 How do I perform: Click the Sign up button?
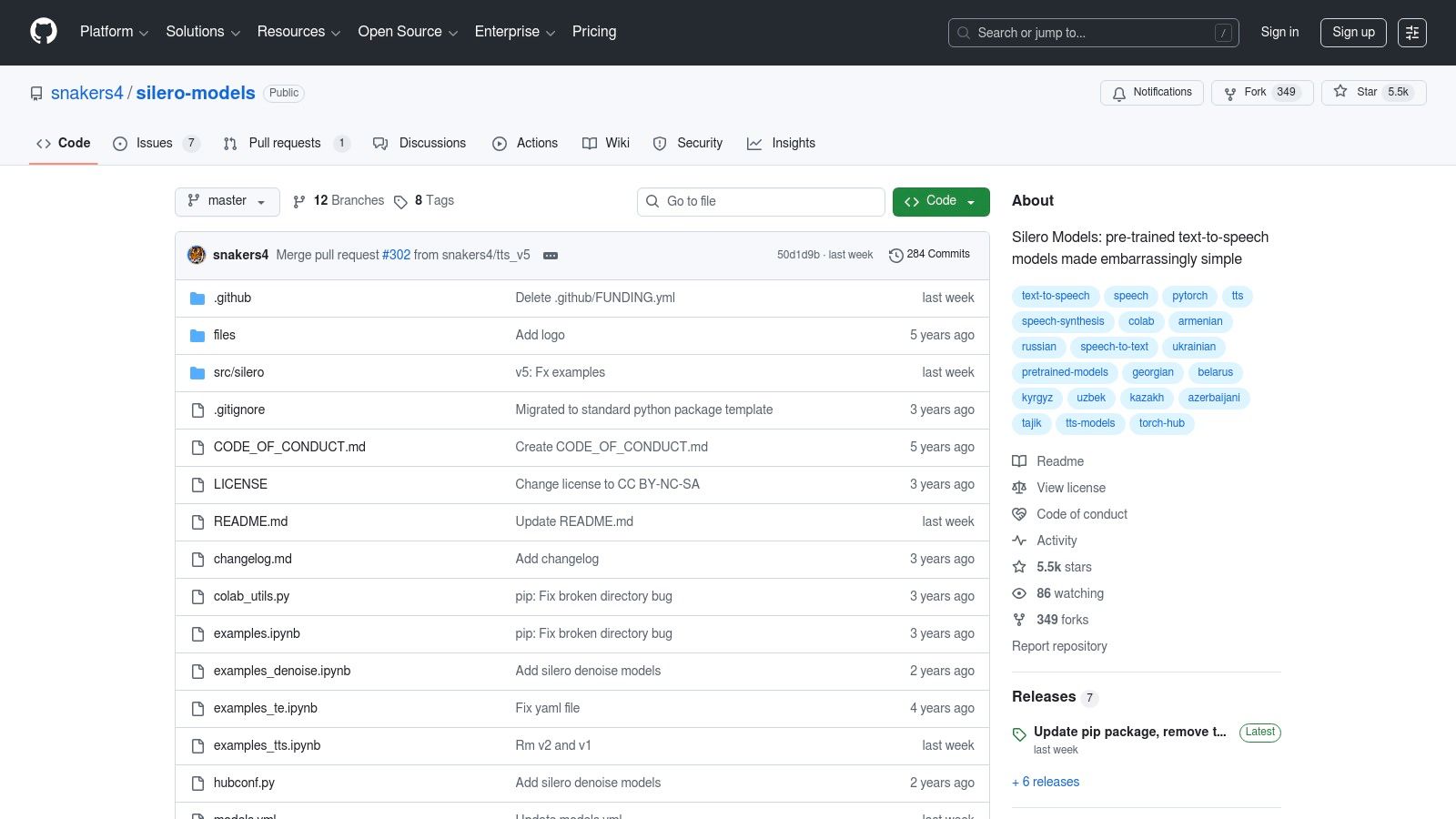click(1352, 33)
